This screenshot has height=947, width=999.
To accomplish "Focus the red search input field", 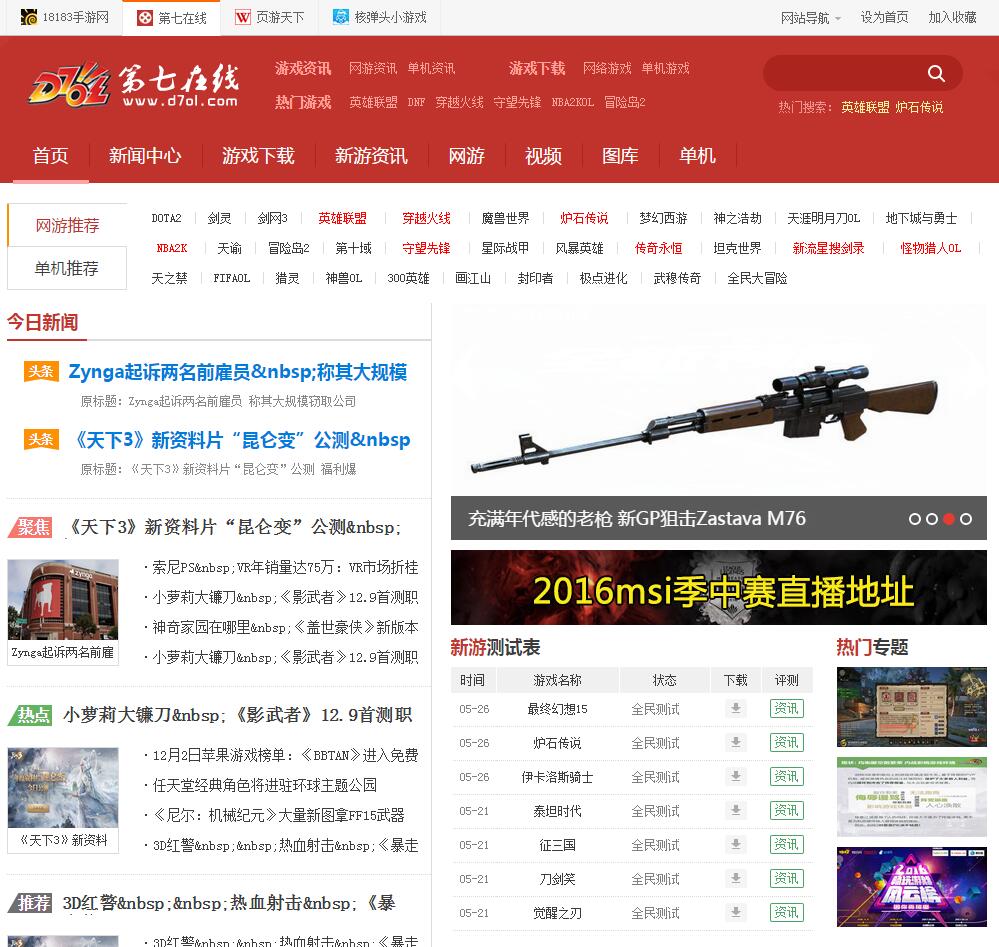I will 844,73.
